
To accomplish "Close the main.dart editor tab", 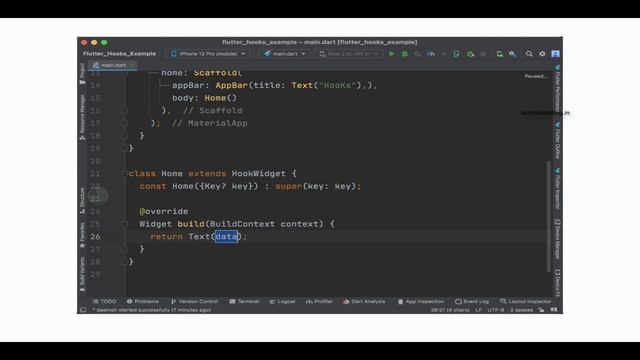I will click(132, 65).
